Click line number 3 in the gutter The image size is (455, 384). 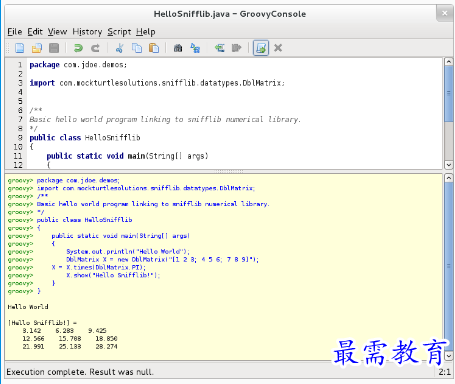tap(20, 83)
